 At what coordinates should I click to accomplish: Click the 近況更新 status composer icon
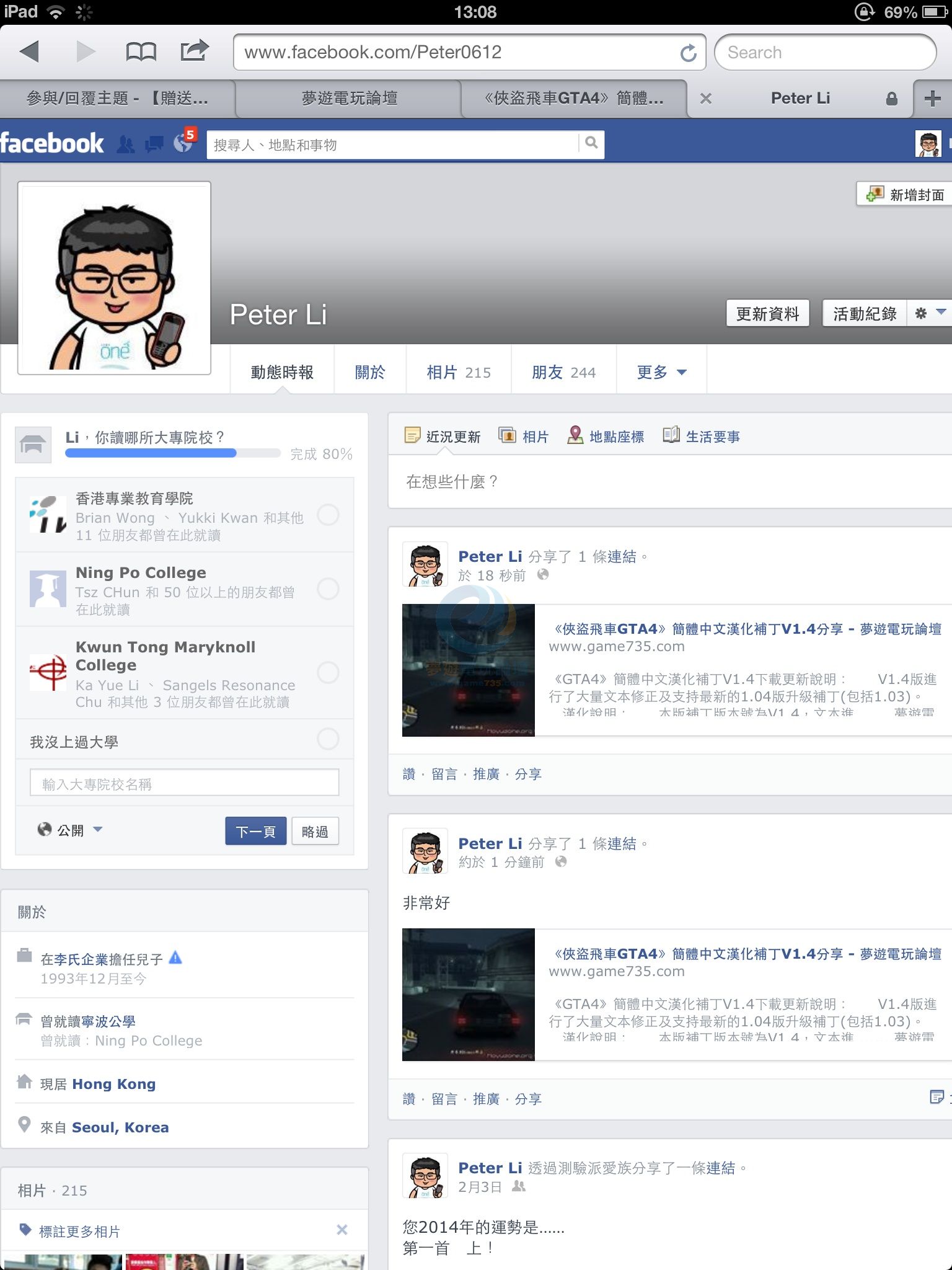point(412,435)
